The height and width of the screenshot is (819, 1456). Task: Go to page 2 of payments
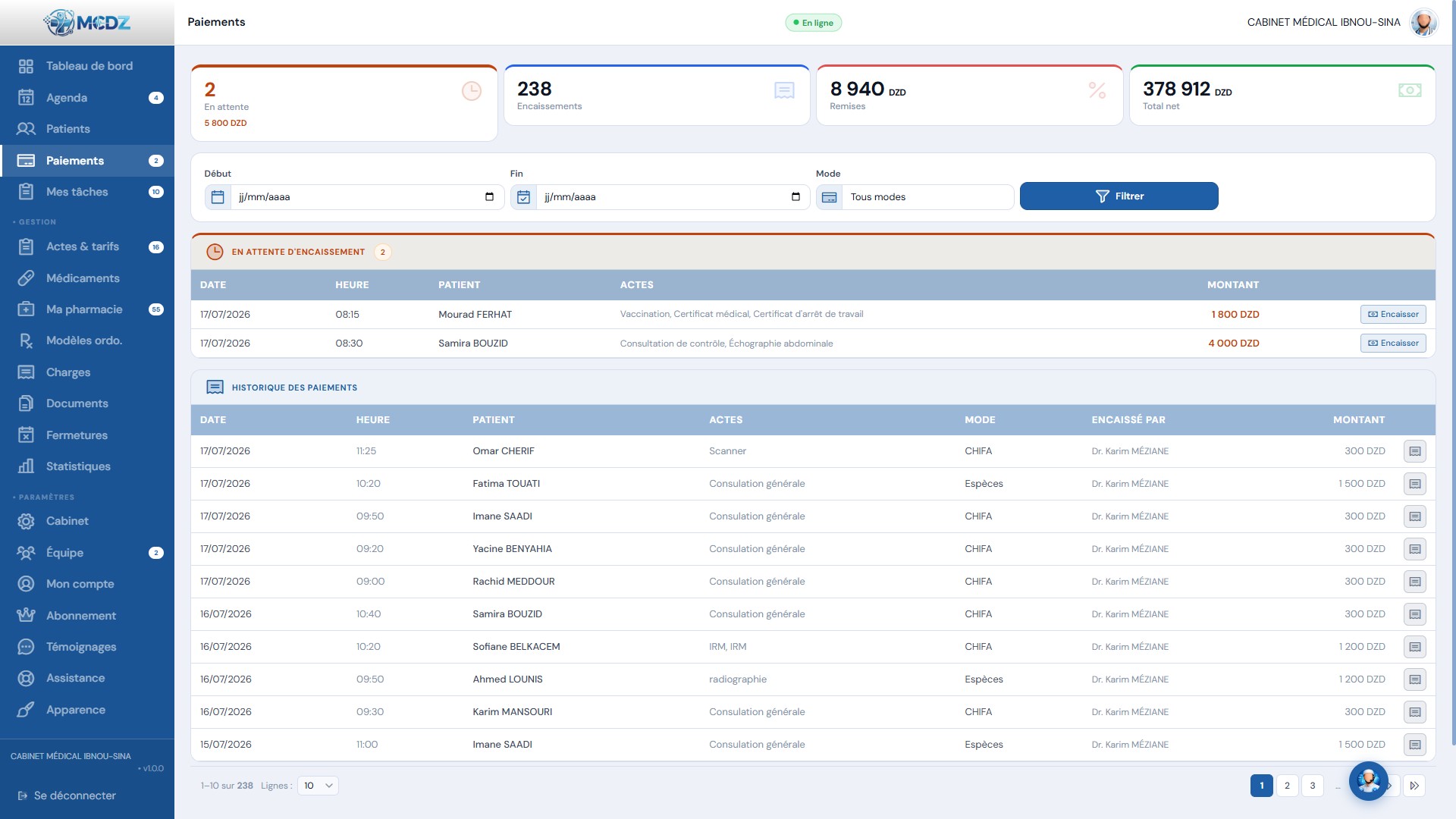(x=1287, y=786)
